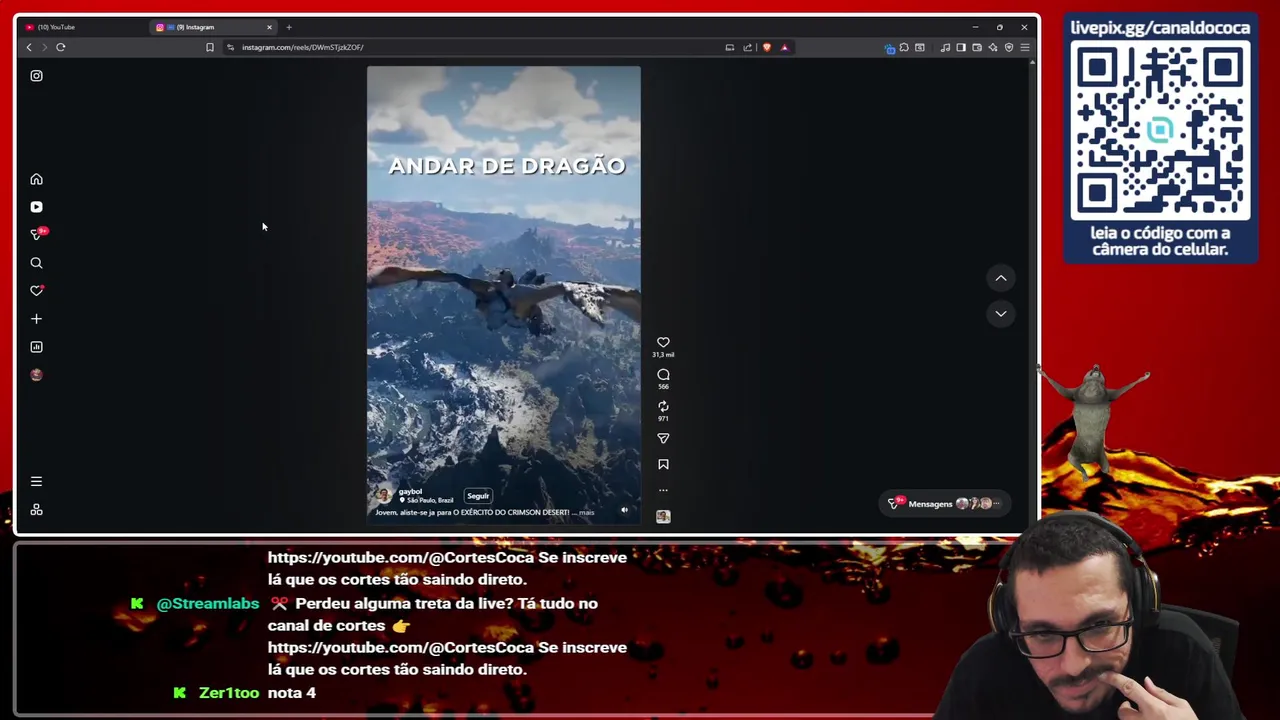
Task: Open the browser main hamburger menu
Action: (1025, 47)
